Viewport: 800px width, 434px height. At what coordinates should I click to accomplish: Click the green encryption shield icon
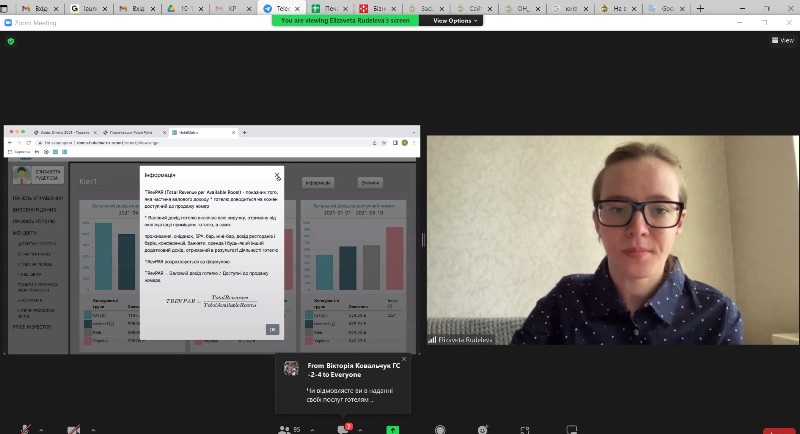(x=11, y=41)
